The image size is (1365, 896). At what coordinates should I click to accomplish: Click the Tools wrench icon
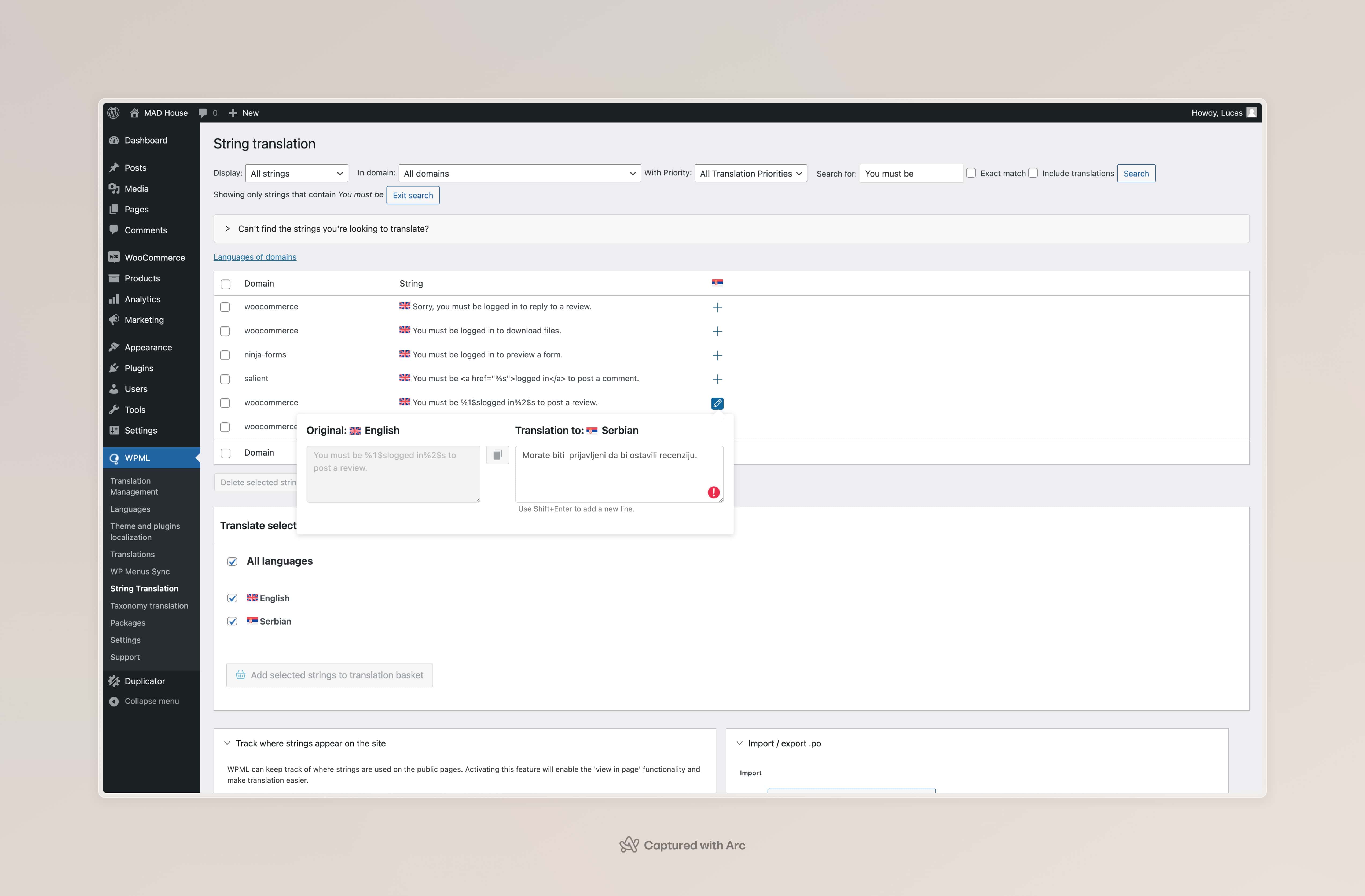click(x=113, y=410)
